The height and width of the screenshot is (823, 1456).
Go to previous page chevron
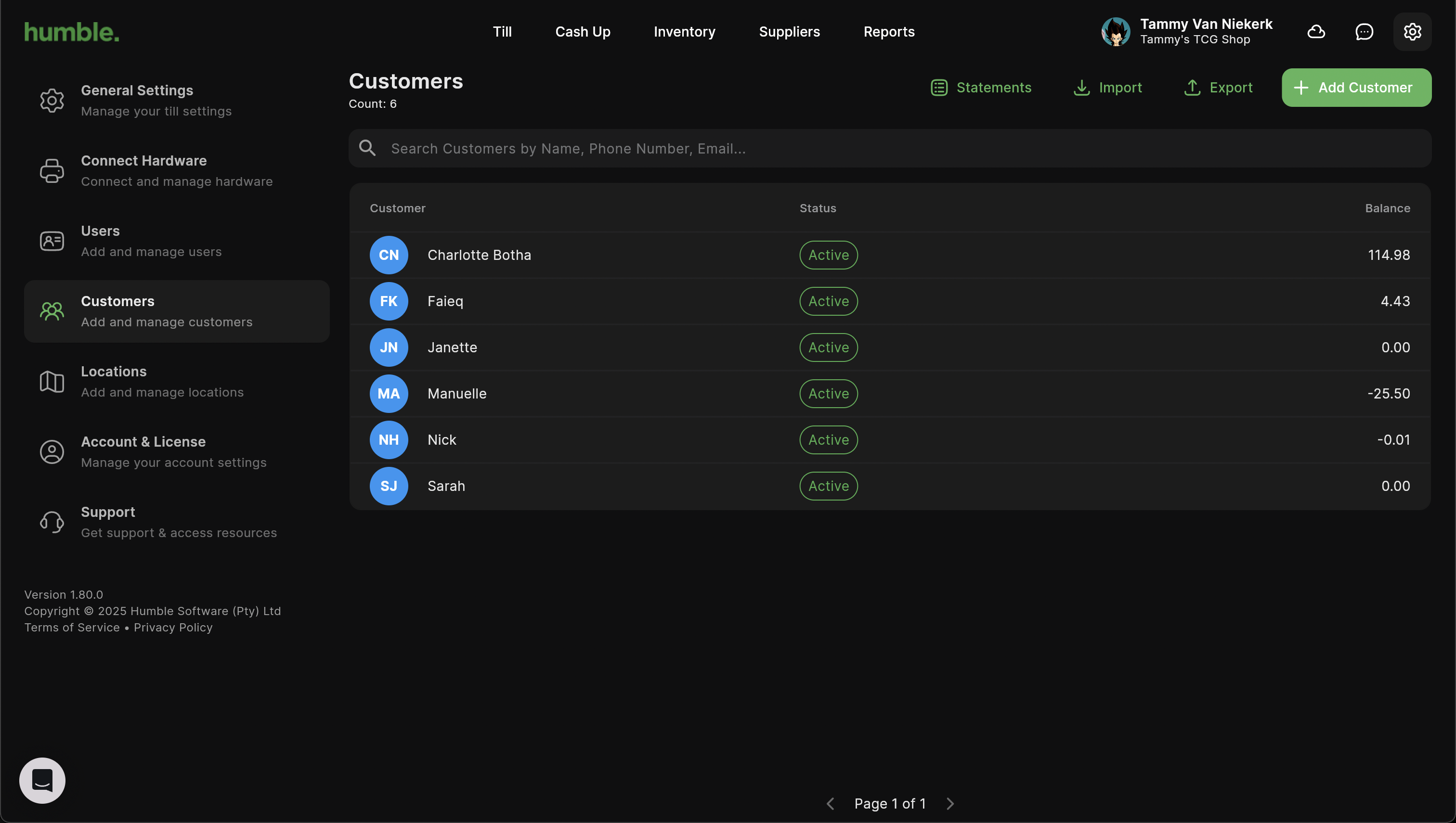click(830, 803)
